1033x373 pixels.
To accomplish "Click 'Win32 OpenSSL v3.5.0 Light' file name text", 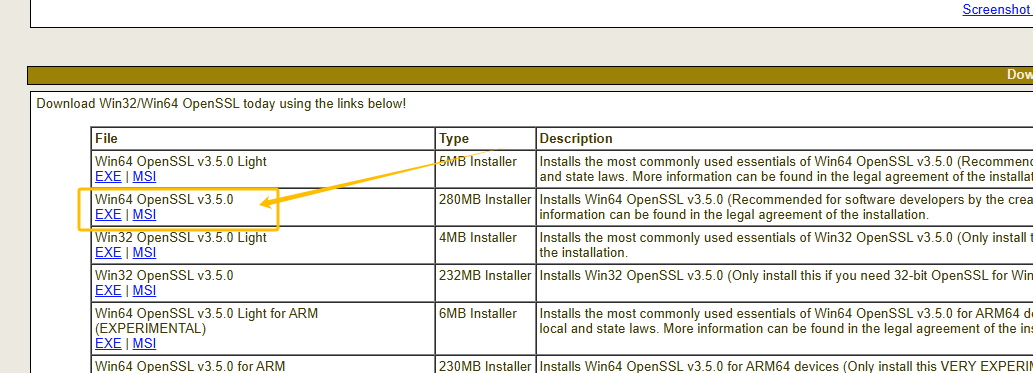I will pos(181,237).
